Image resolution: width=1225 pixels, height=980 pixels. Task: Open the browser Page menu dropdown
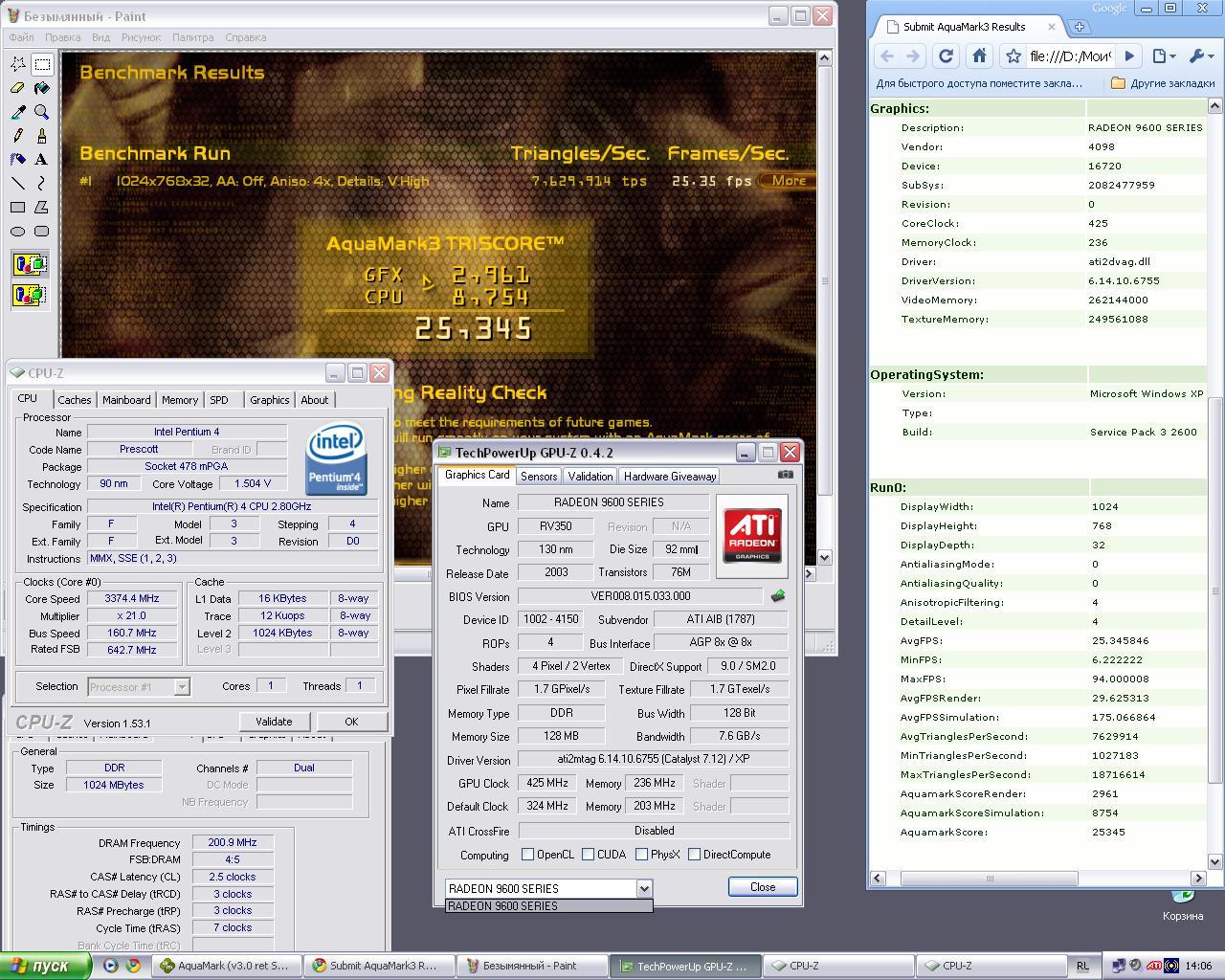point(1163,56)
